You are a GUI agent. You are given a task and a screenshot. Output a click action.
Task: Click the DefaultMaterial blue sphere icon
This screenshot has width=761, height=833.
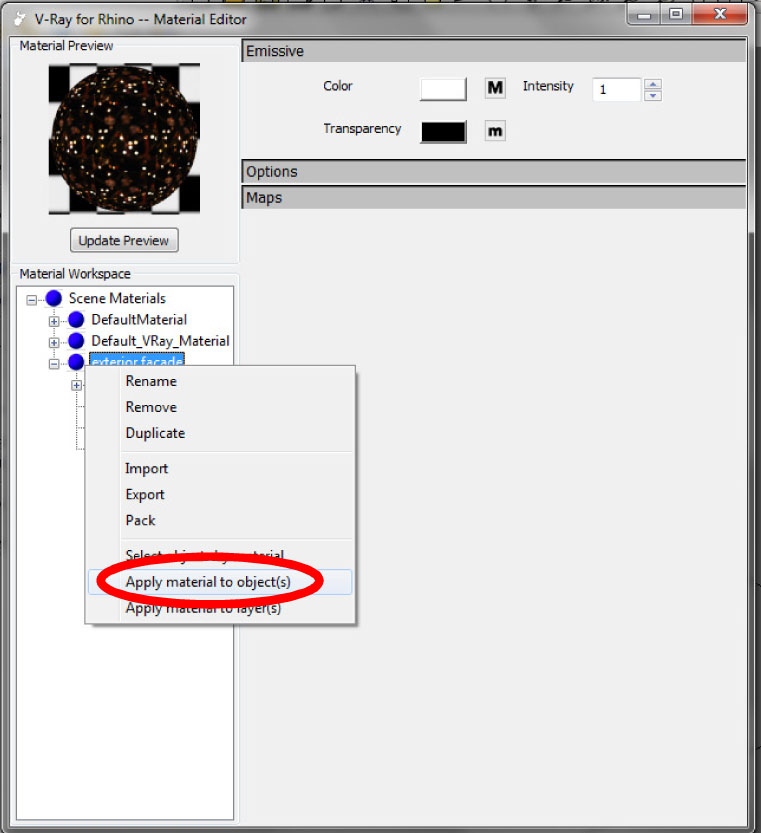coord(76,319)
